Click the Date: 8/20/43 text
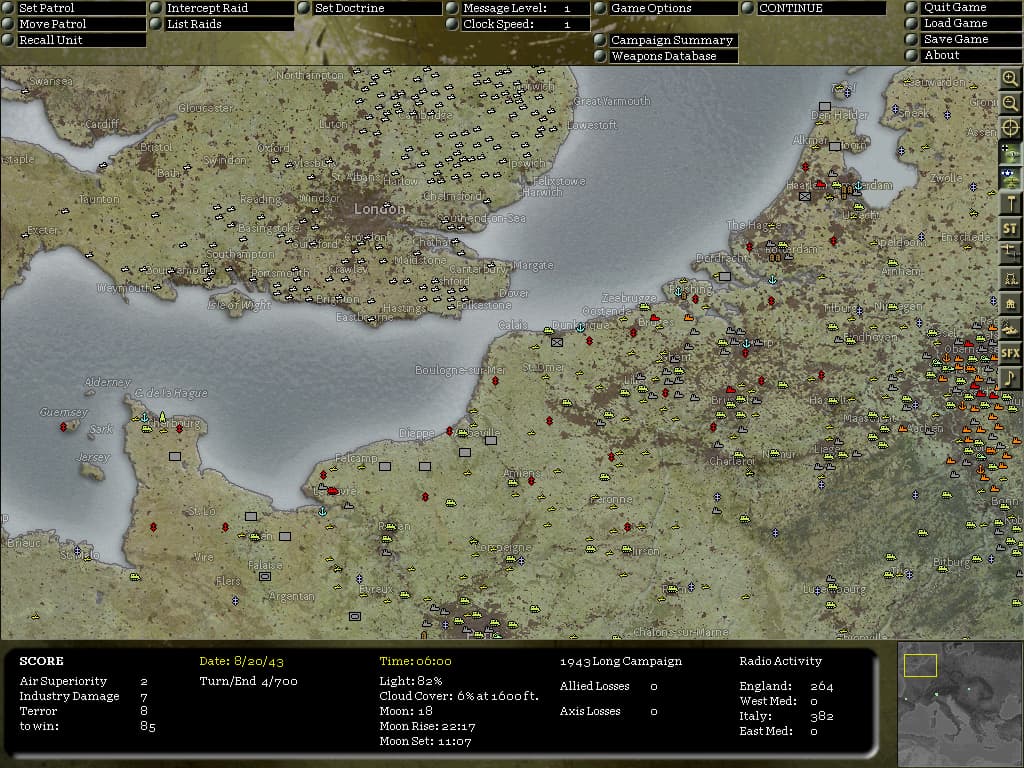The height and width of the screenshot is (768, 1024). pos(242,662)
